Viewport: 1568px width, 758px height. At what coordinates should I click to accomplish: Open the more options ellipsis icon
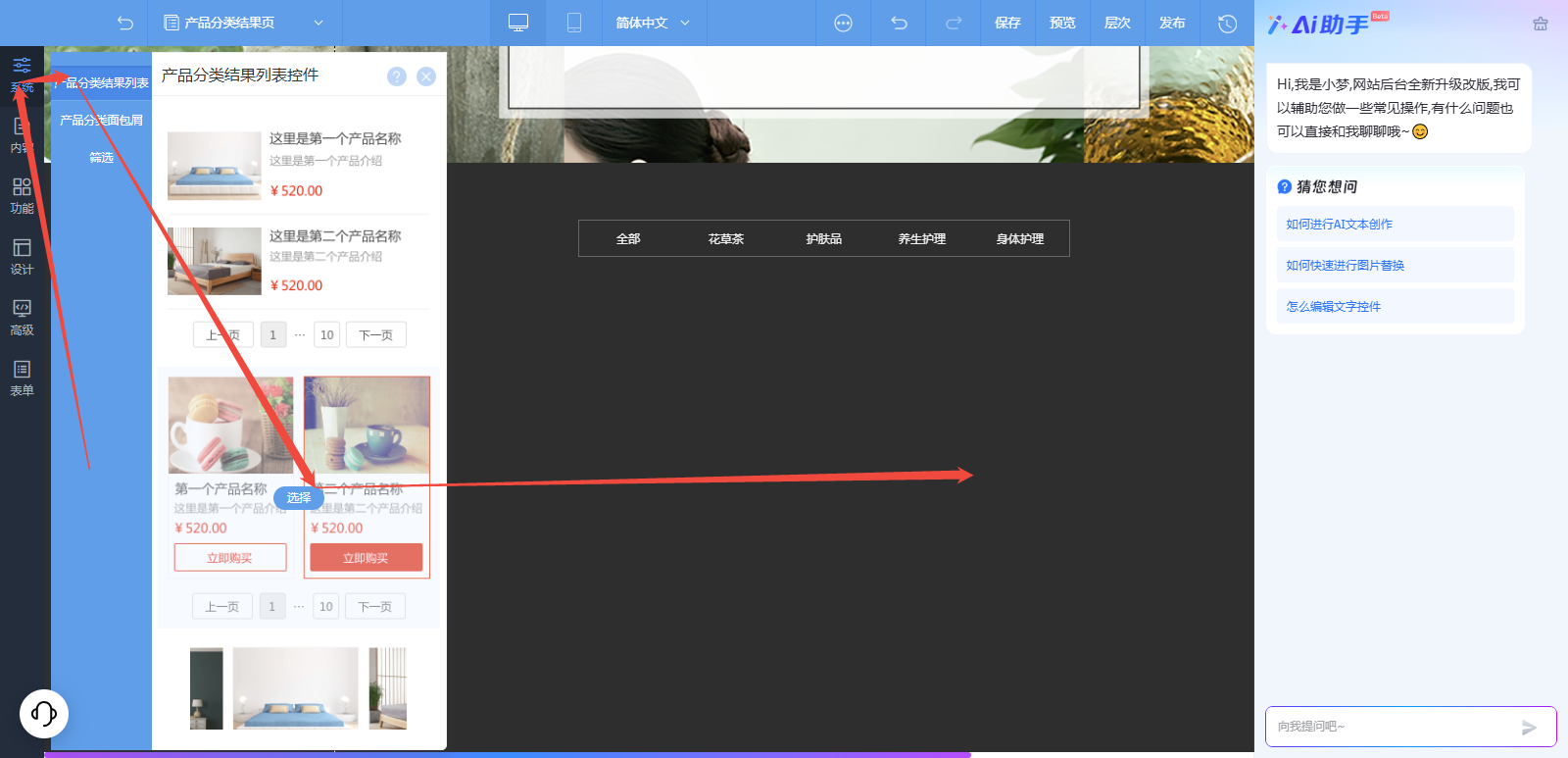[843, 23]
